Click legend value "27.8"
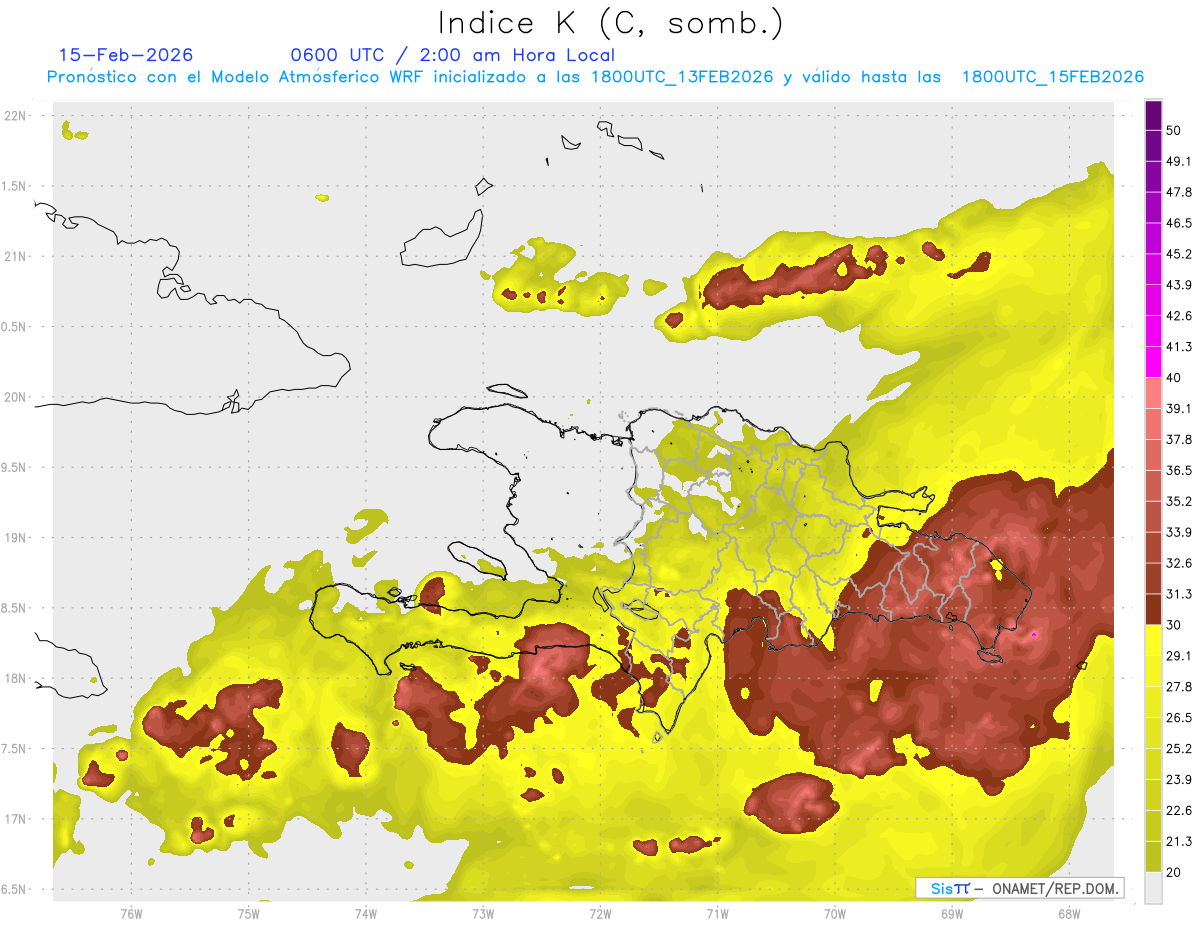 [x=1179, y=686]
